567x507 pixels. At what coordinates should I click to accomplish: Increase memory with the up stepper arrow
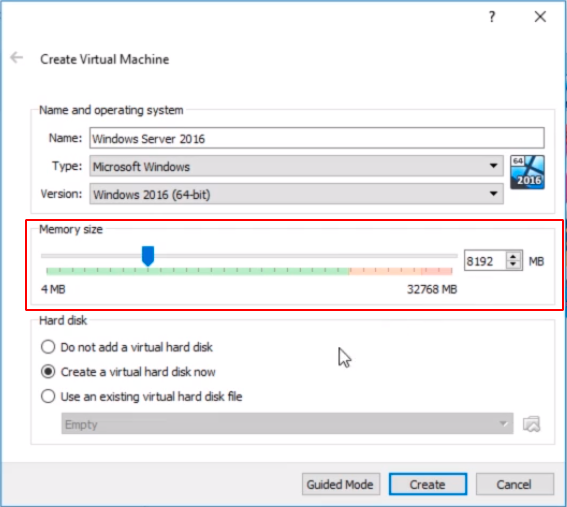click(513, 256)
